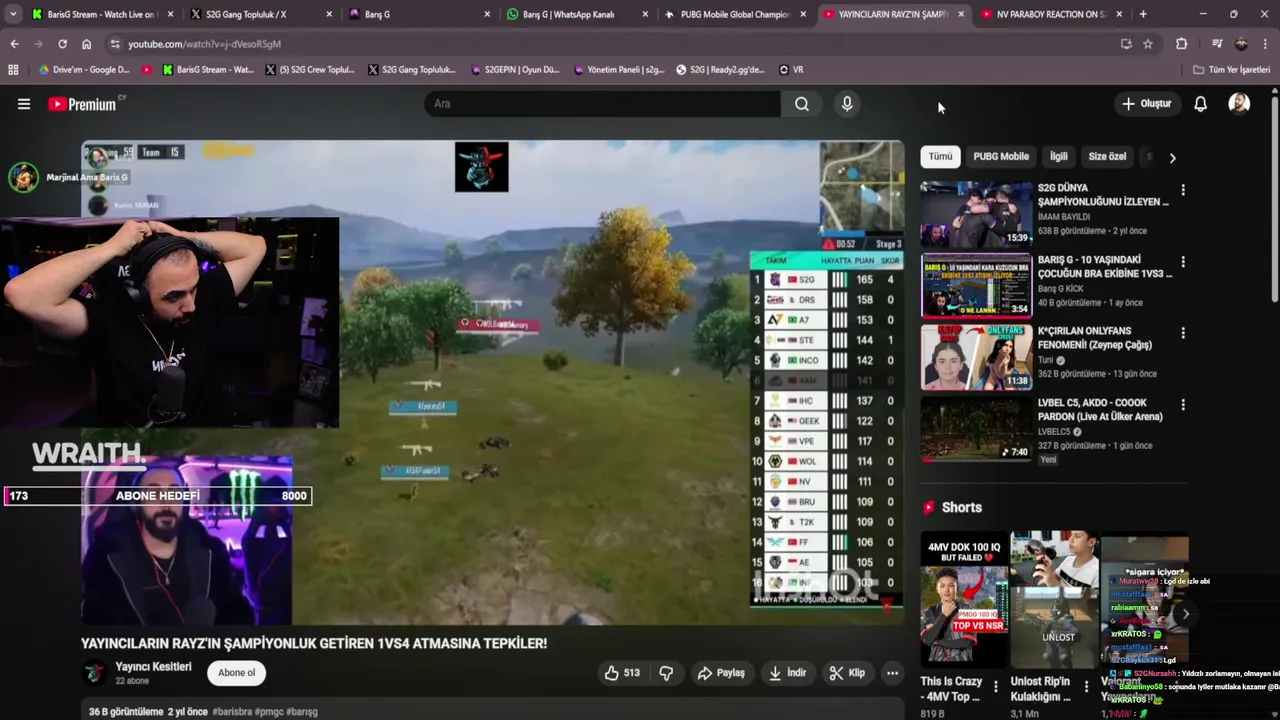Screen dimensions: 1280x720
Task: Click the İndir download button
Action: pyautogui.click(x=787, y=673)
